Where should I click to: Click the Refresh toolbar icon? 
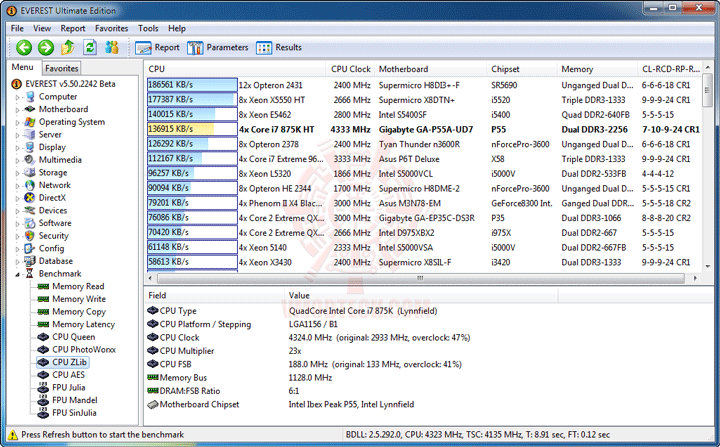click(x=90, y=47)
